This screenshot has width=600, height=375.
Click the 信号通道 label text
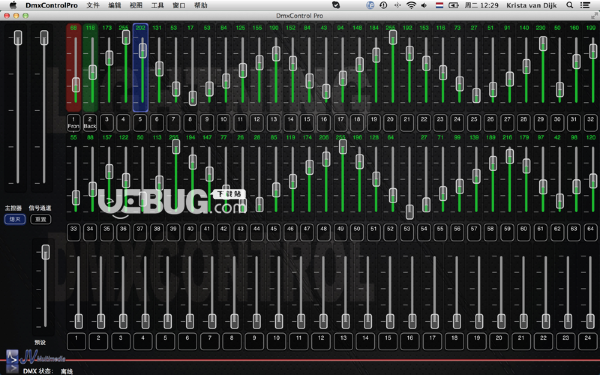pyautogui.click(x=40, y=208)
